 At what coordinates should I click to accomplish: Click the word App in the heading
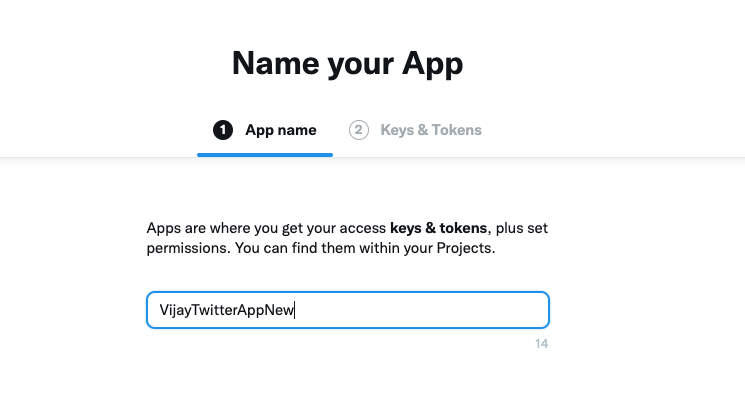click(x=432, y=64)
